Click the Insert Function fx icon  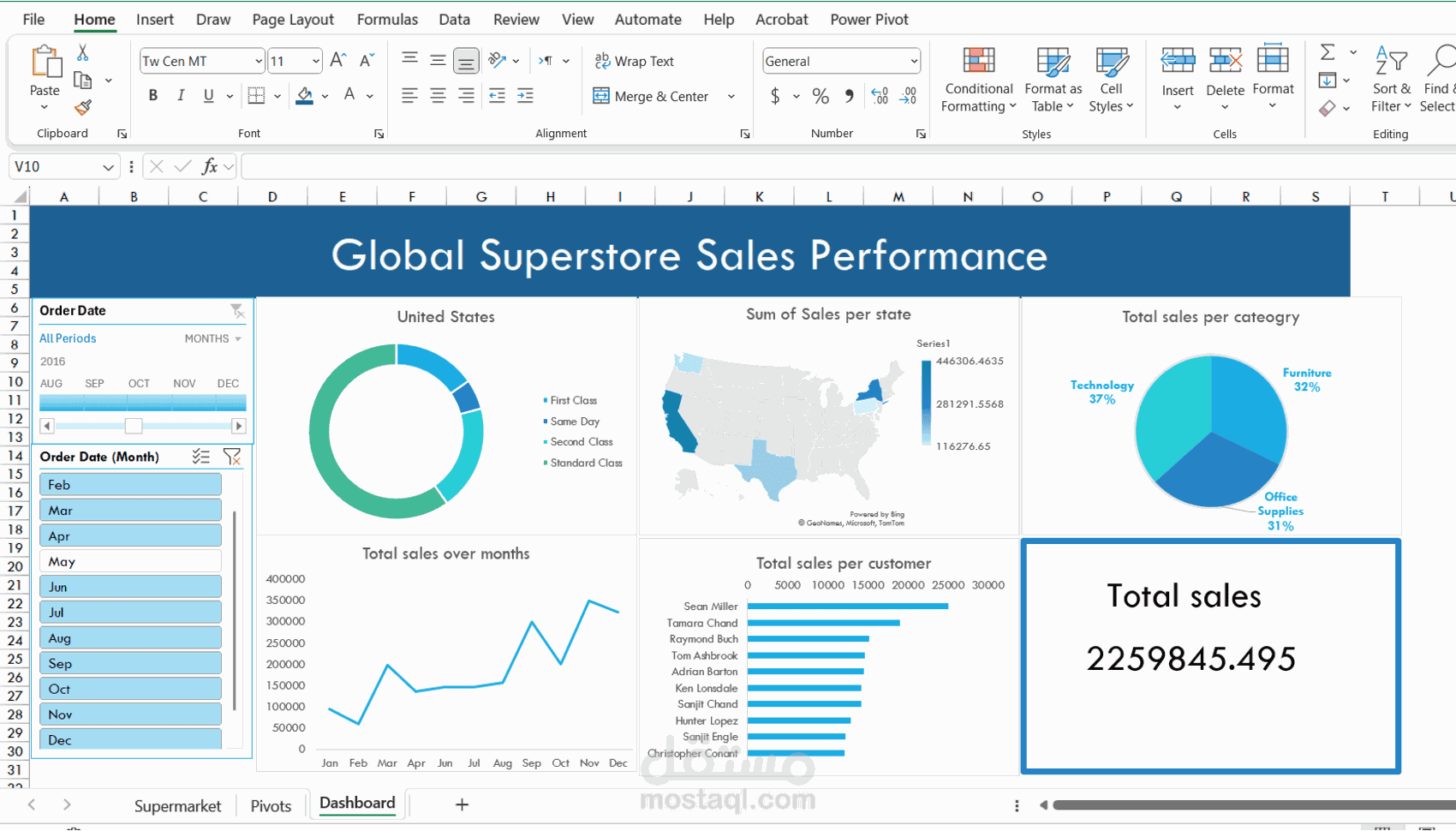(x=212, y=166)
